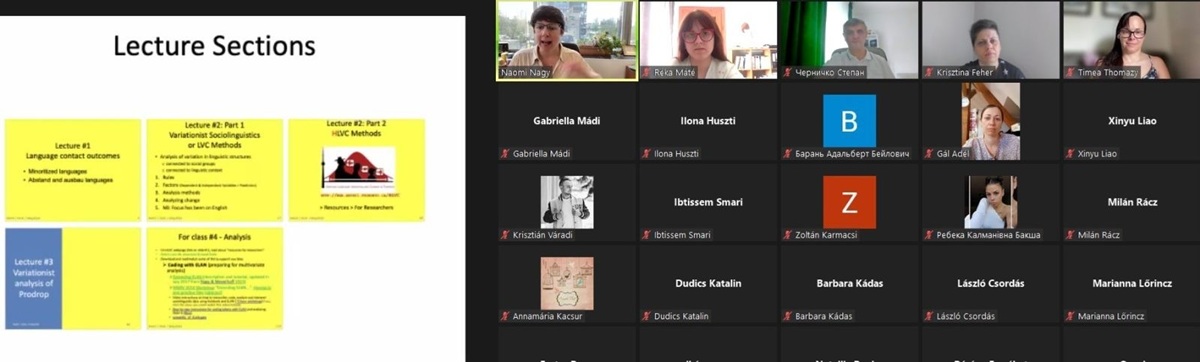
Task: Click muted mic icon beside Timea Thomazy
Action: 1070,73
